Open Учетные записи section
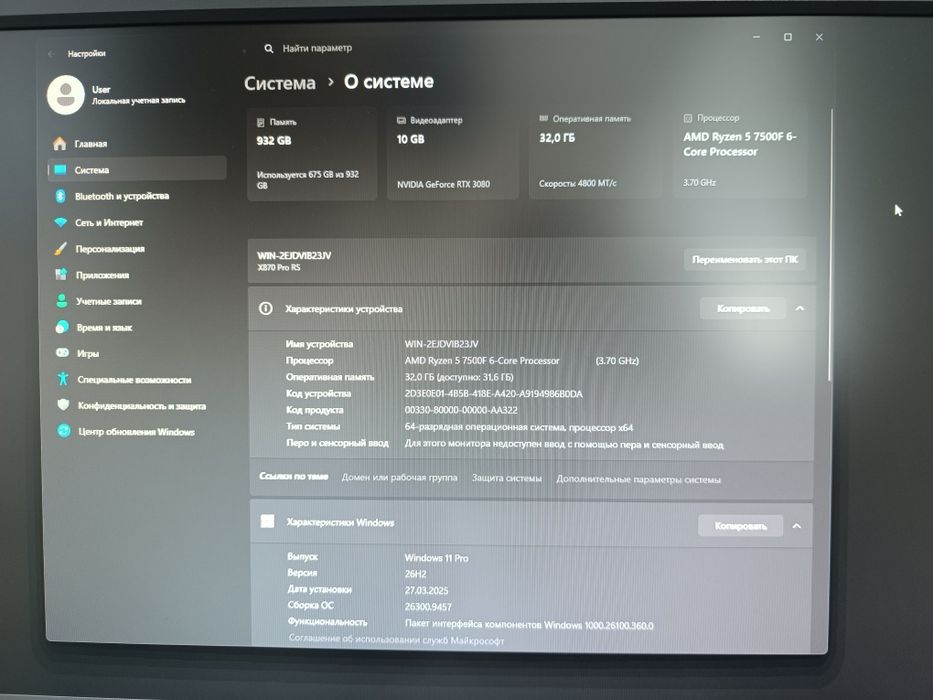Viewport: 933px width, 700px height. [137, 301]
